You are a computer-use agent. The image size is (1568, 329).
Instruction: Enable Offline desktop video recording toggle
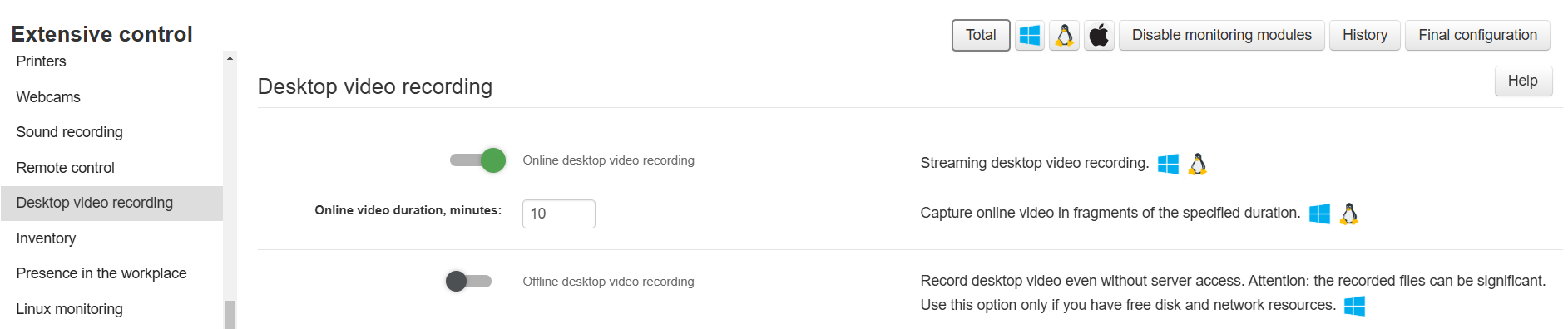click(x=468, y=282)
